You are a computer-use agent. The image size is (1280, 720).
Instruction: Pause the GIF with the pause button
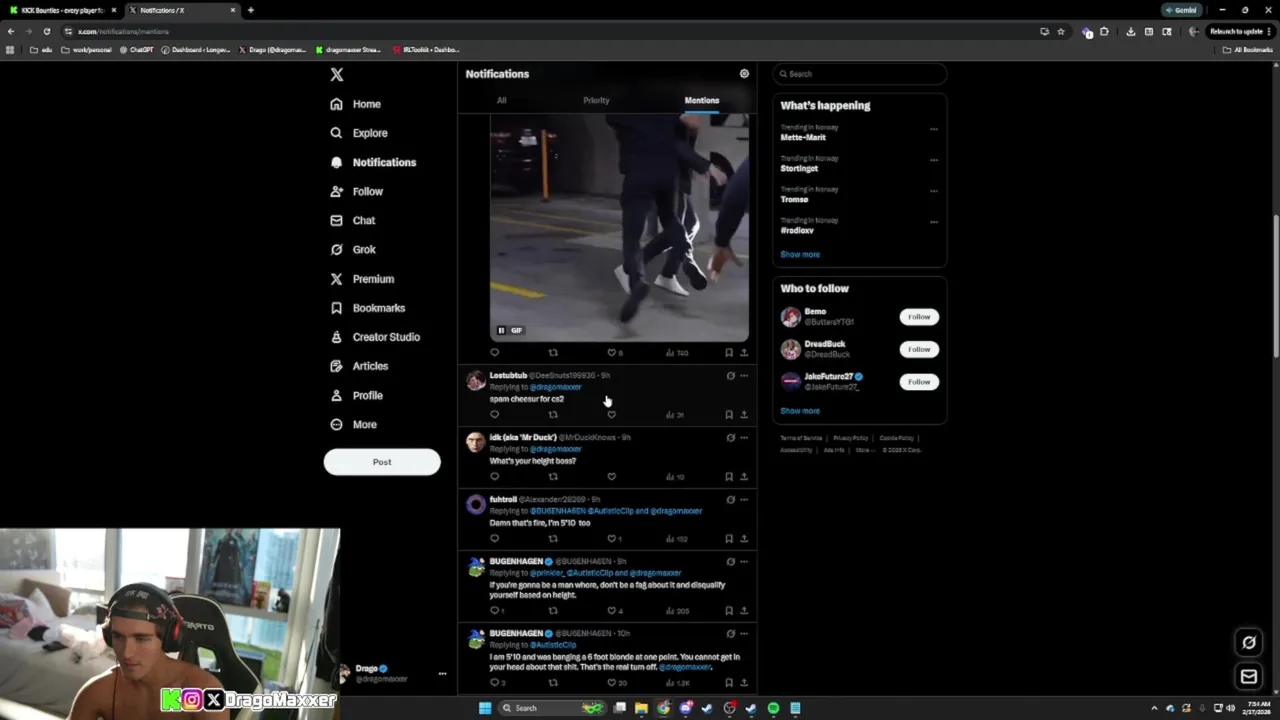pos(501,330)
